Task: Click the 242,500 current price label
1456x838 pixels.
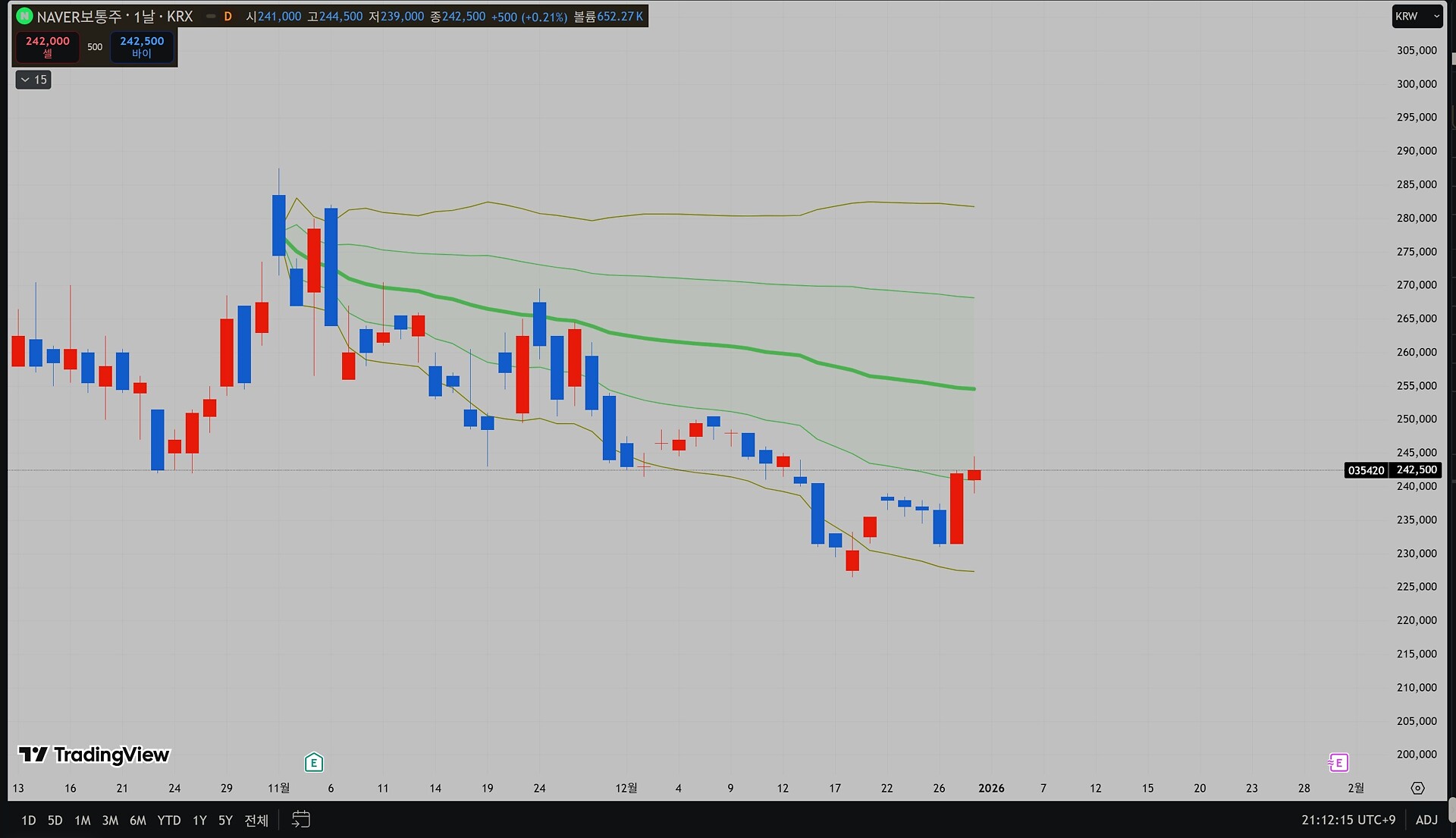Action: (1416, 470)
